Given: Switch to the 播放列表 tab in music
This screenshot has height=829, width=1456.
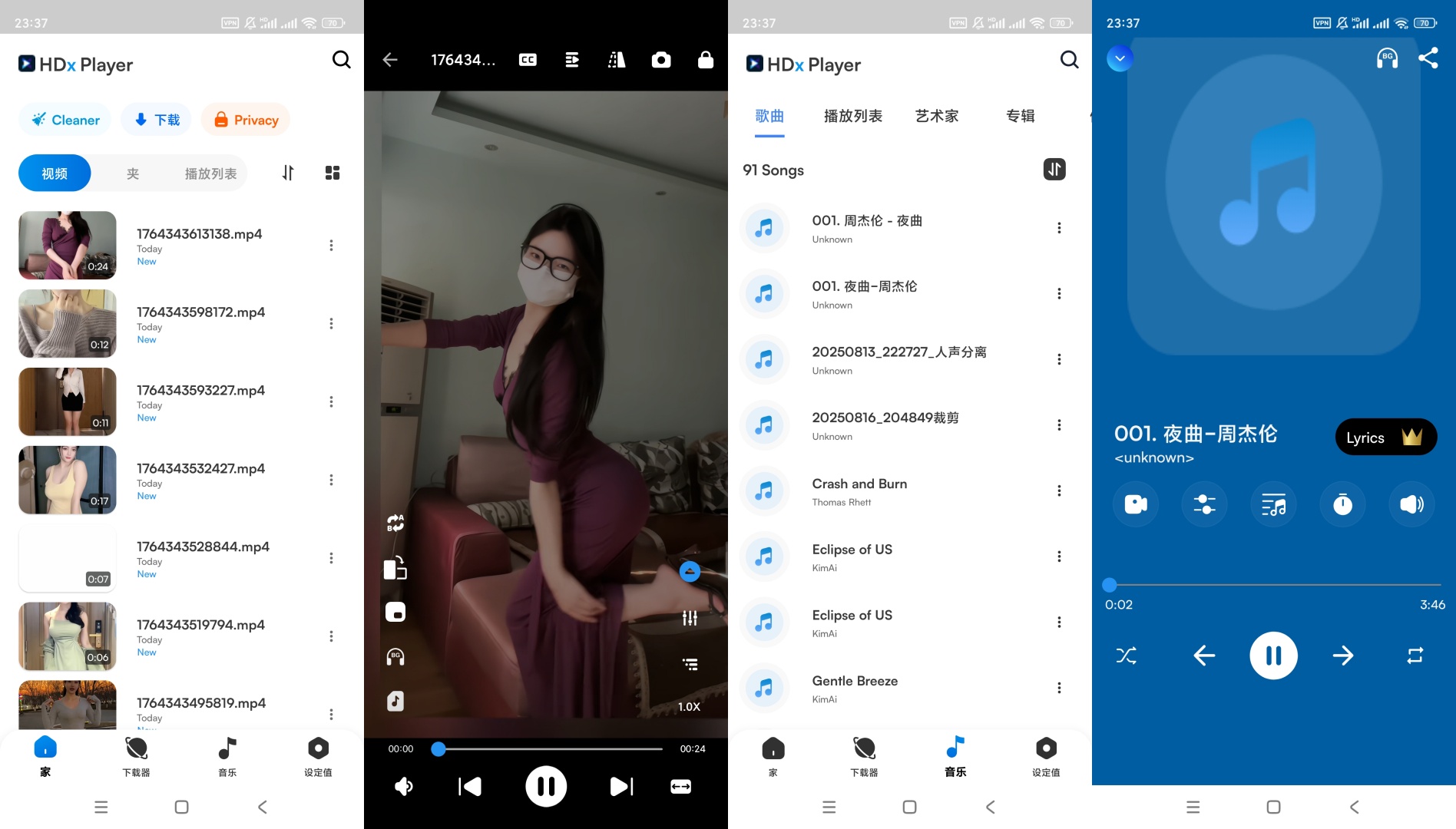Looking at the screenshot, I should tap(852, 116).
